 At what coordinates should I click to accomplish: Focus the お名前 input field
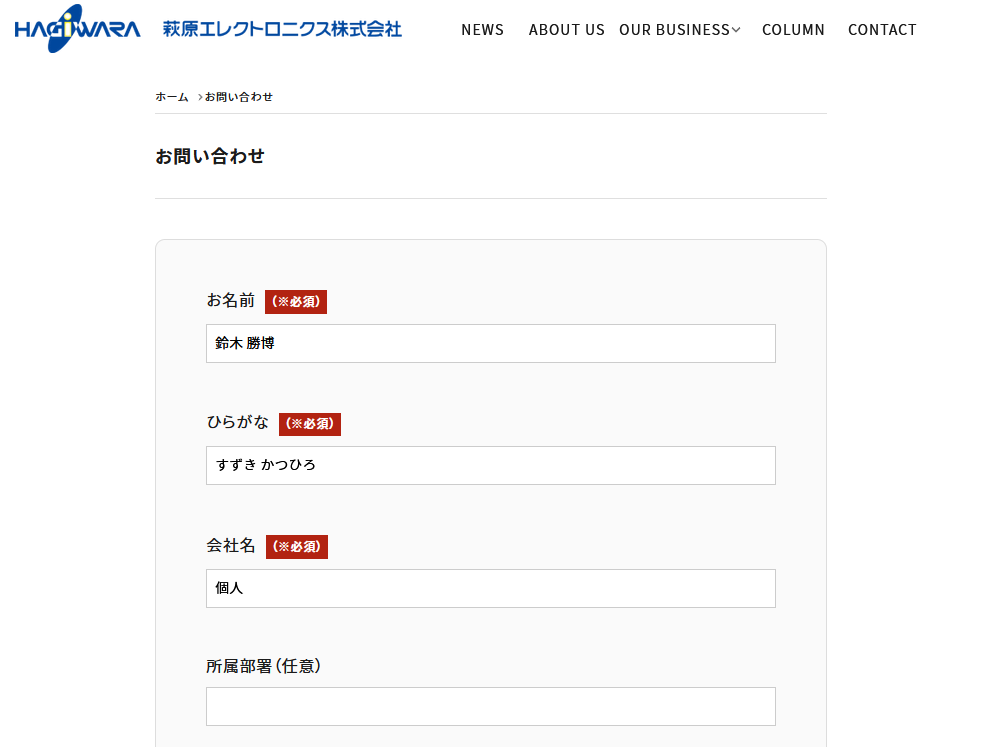point(490,343)
